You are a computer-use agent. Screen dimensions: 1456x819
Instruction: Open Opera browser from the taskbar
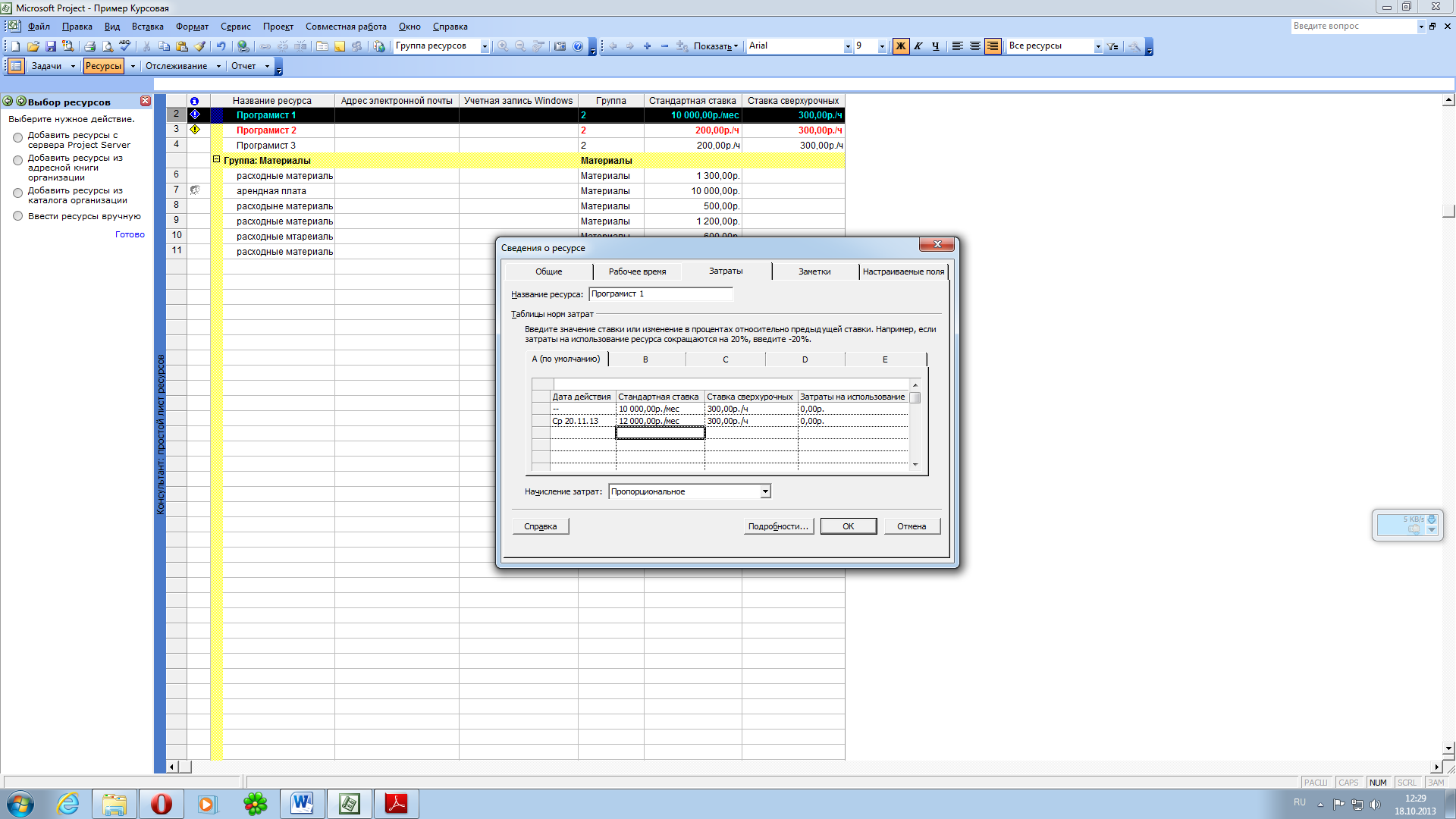161,804
